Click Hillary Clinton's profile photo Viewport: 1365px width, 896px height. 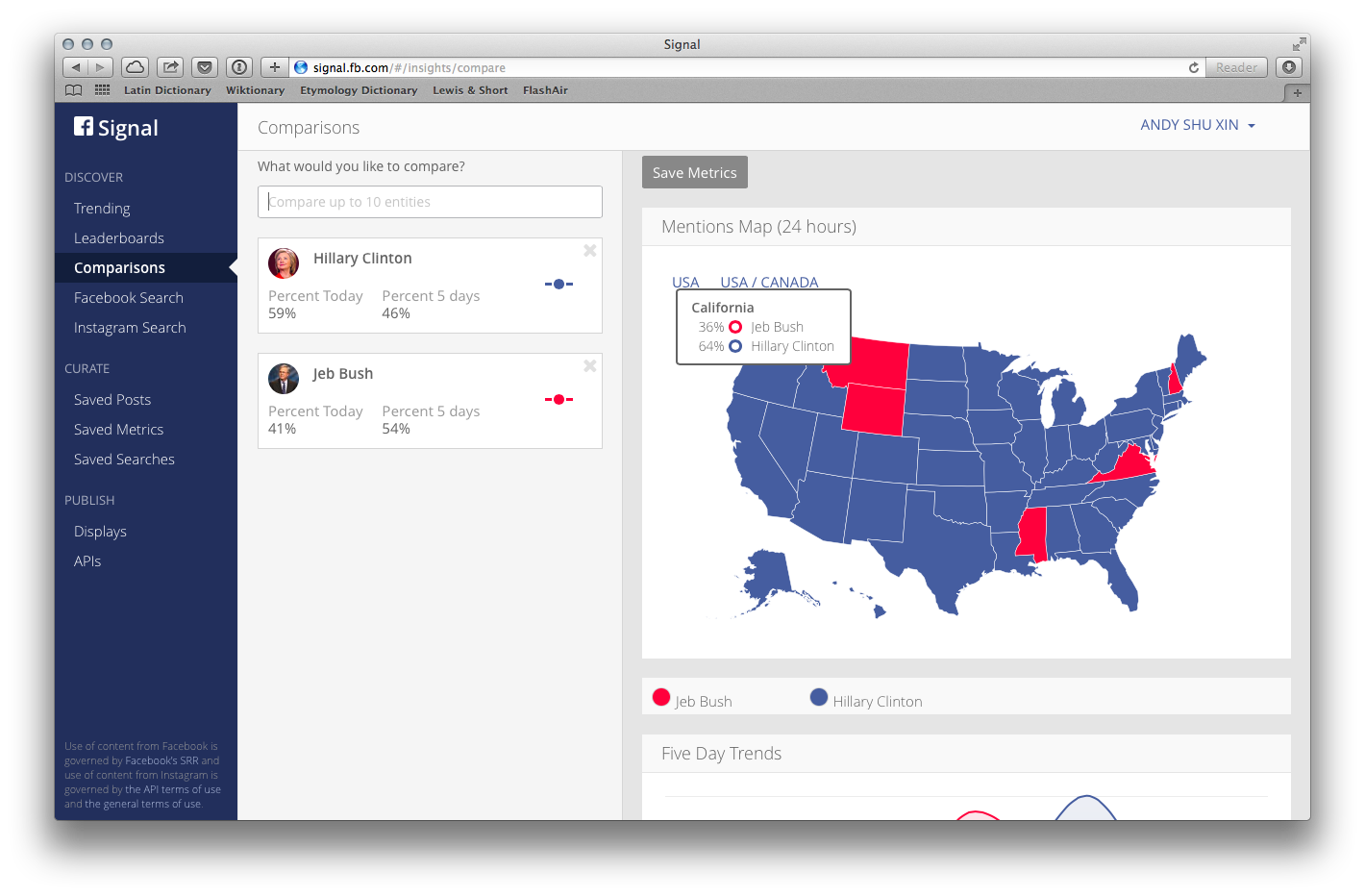point(284,263)
